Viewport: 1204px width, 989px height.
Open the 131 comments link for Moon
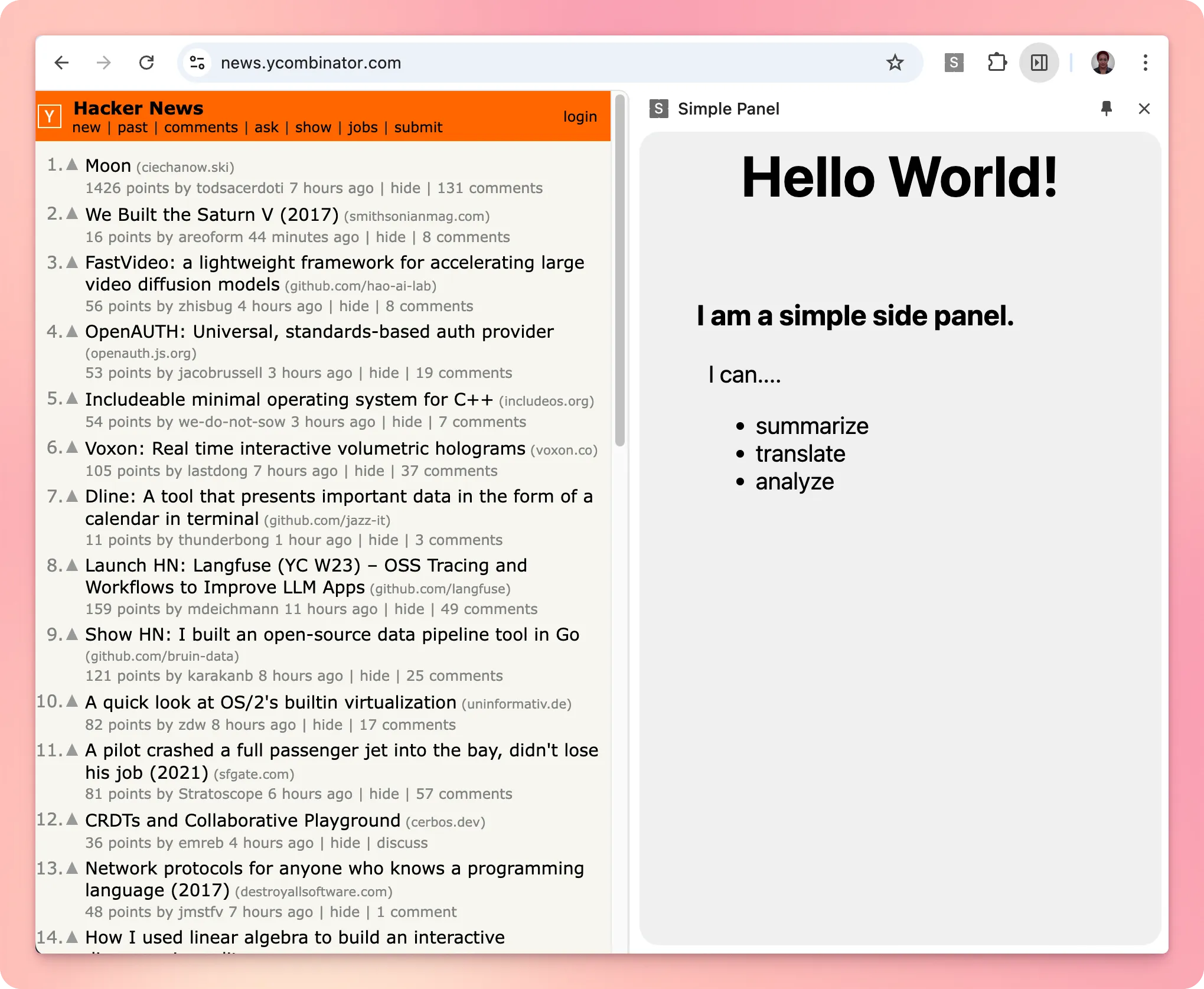click(490, 188)
